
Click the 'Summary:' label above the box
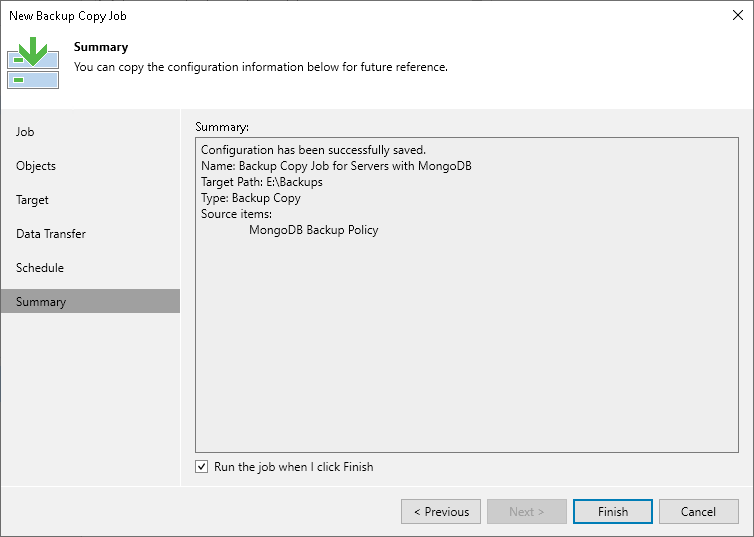tap(222, 127)
